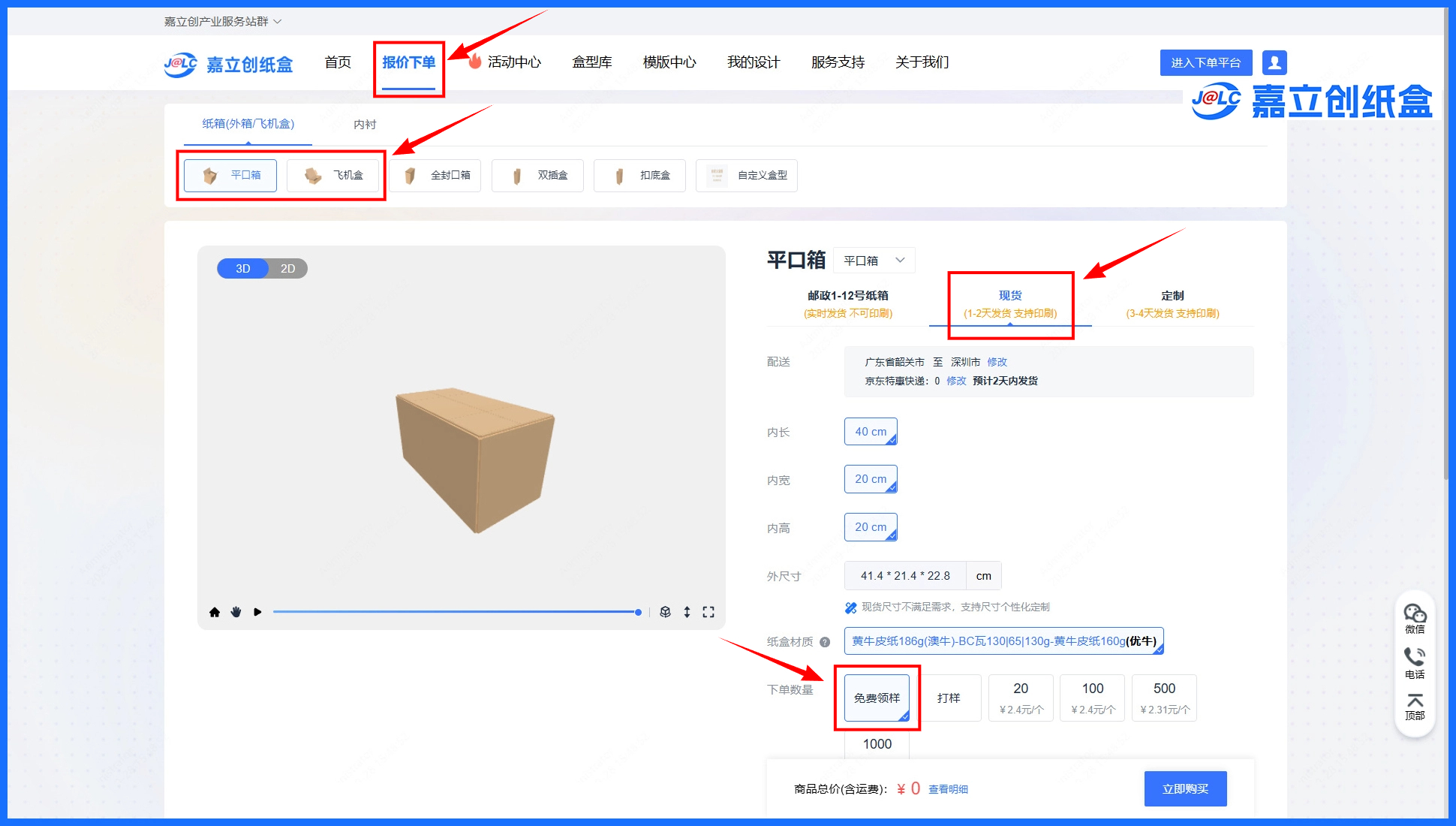Viewport: 1456px width, 826px height.
Task: Click the wireframe cube icon in the viewer
Action: point(666,612)
